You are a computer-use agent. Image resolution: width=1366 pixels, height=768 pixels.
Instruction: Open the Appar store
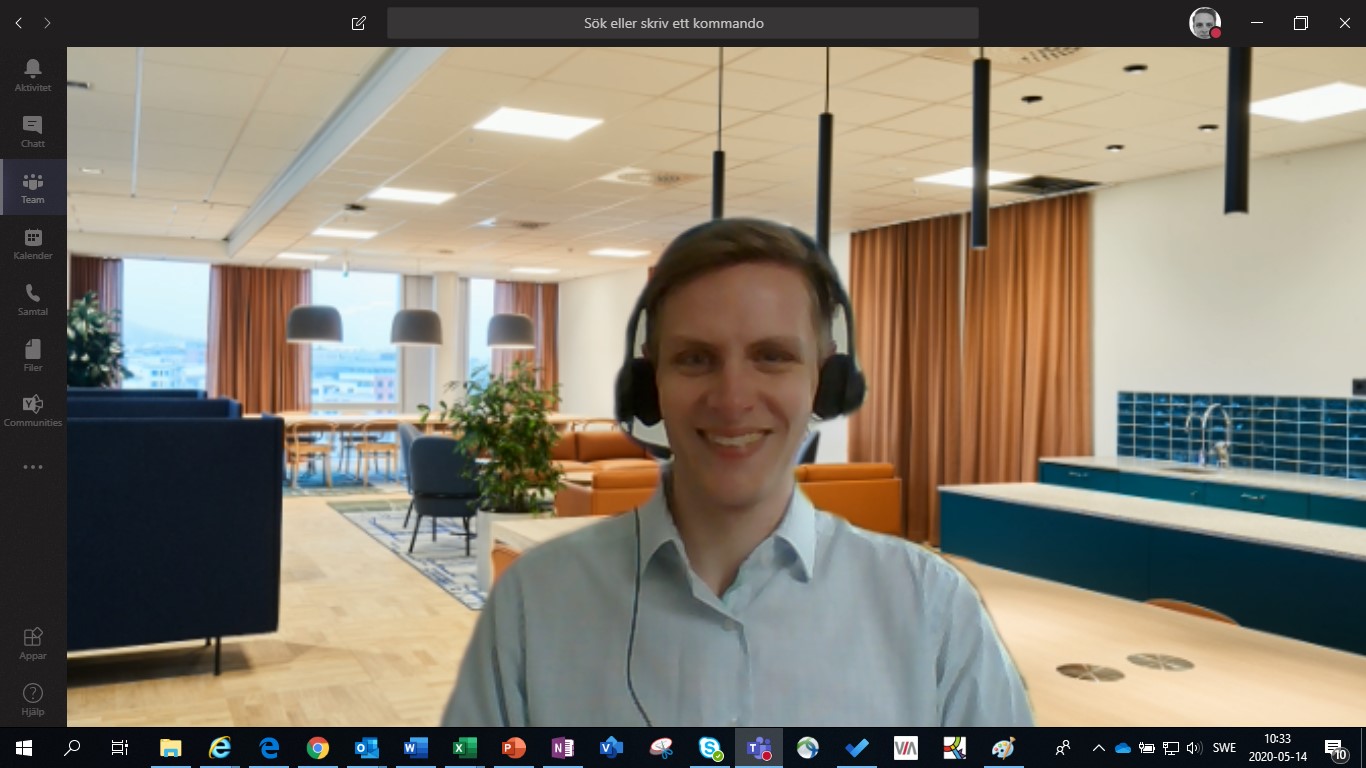(x=33, y=643)
